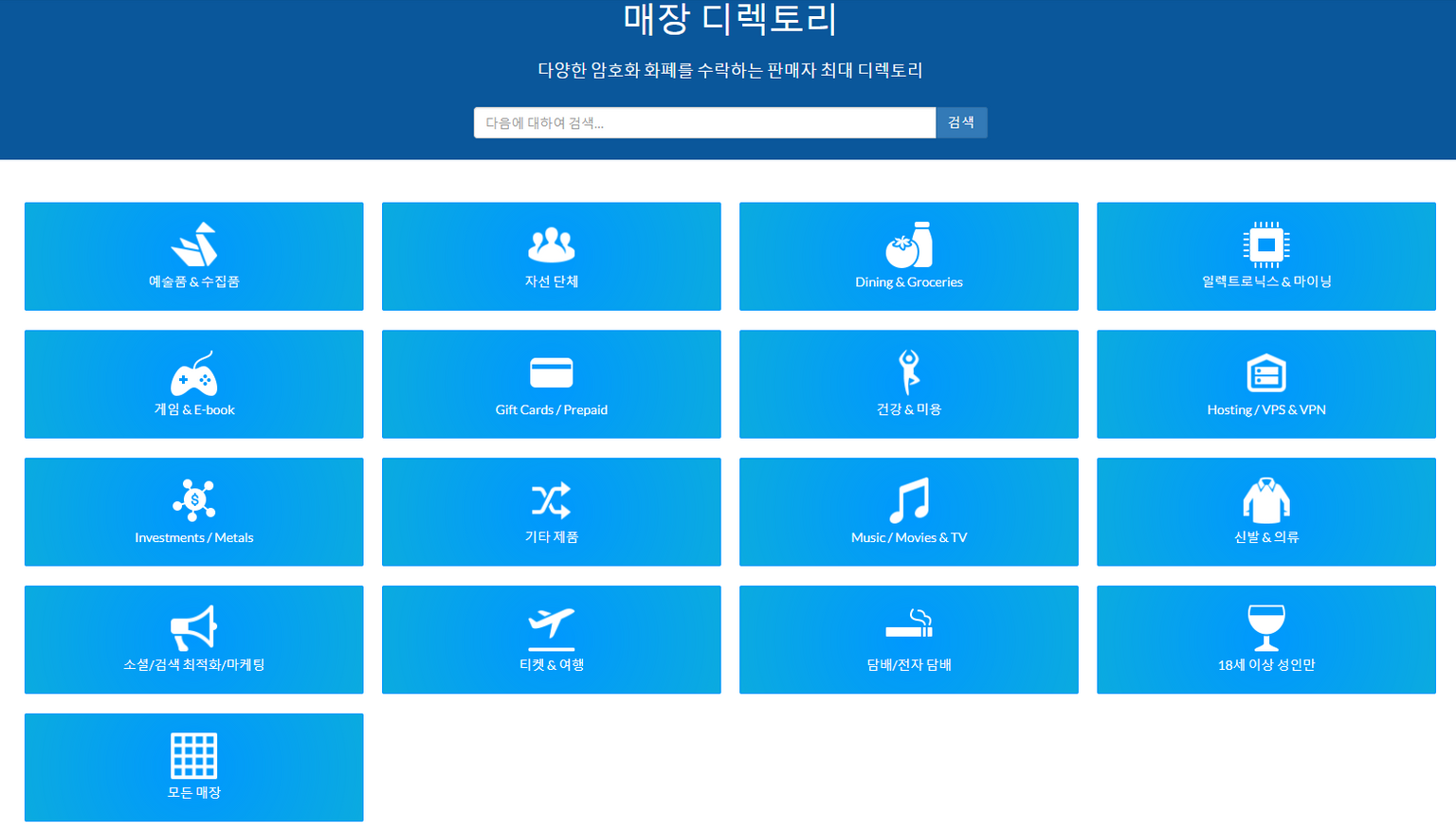Open the 게임 & E-book category
The height and width of the screenshot is (831, 1456).
tap(194, 384)
